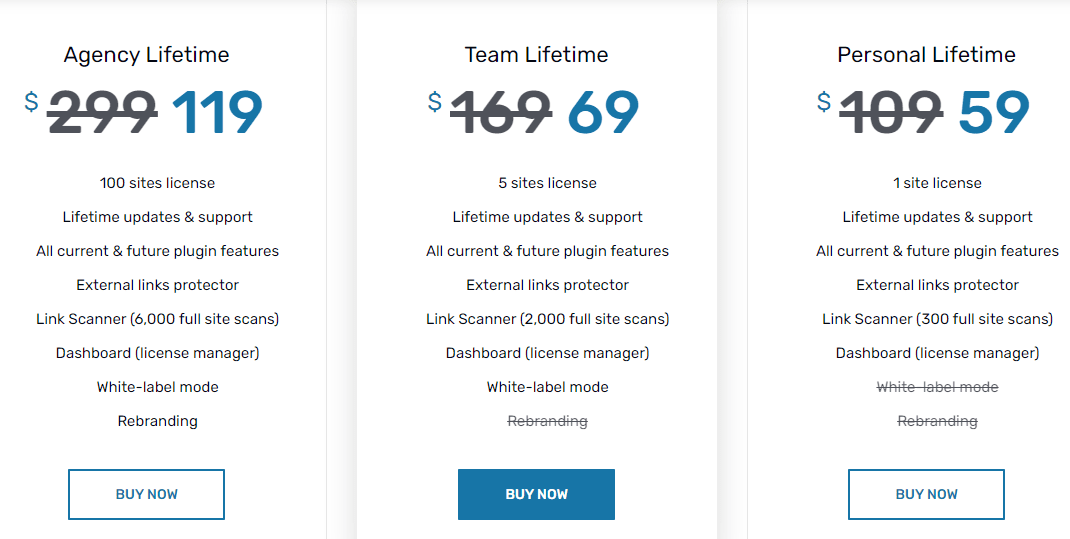Click strikethrough Rebranding in Team plan
This screenshot has width=1070, height=539.
[x=547, y=421]
